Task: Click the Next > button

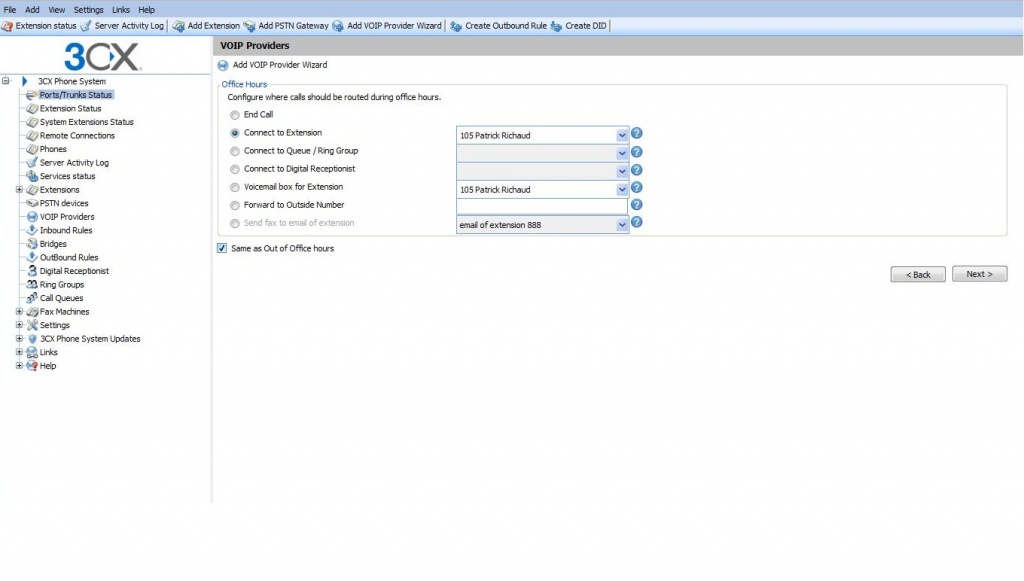Action: point(979,274)
